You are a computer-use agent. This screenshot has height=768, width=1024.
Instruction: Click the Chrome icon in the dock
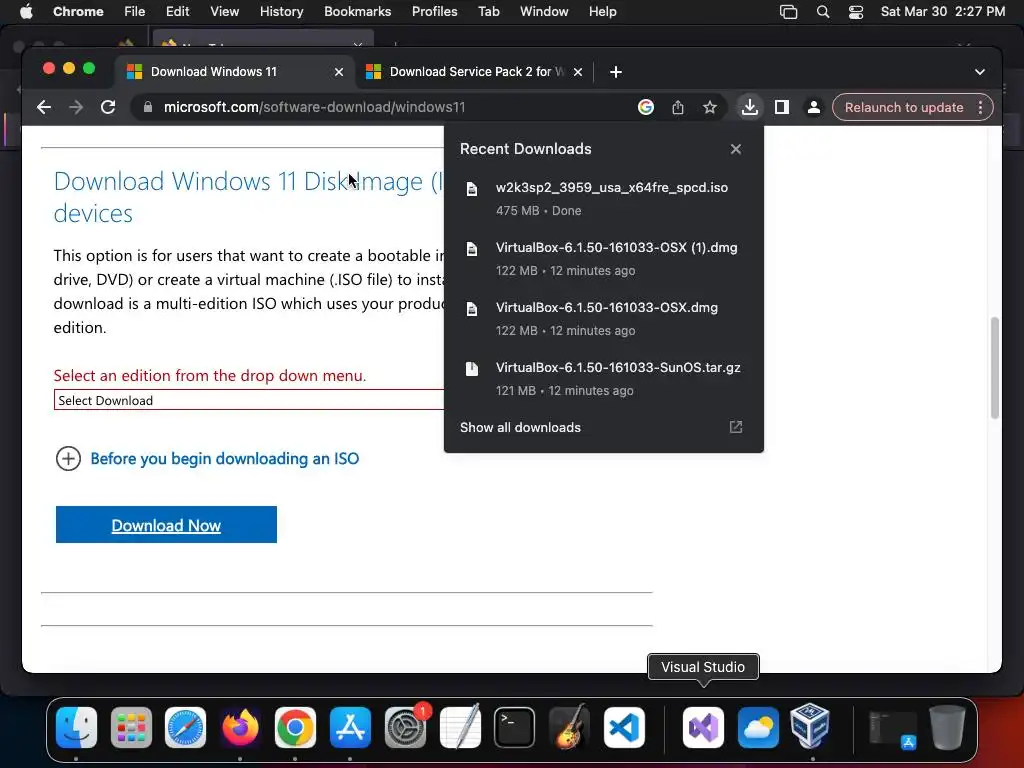pyautogui.click(x=295, y=727)
